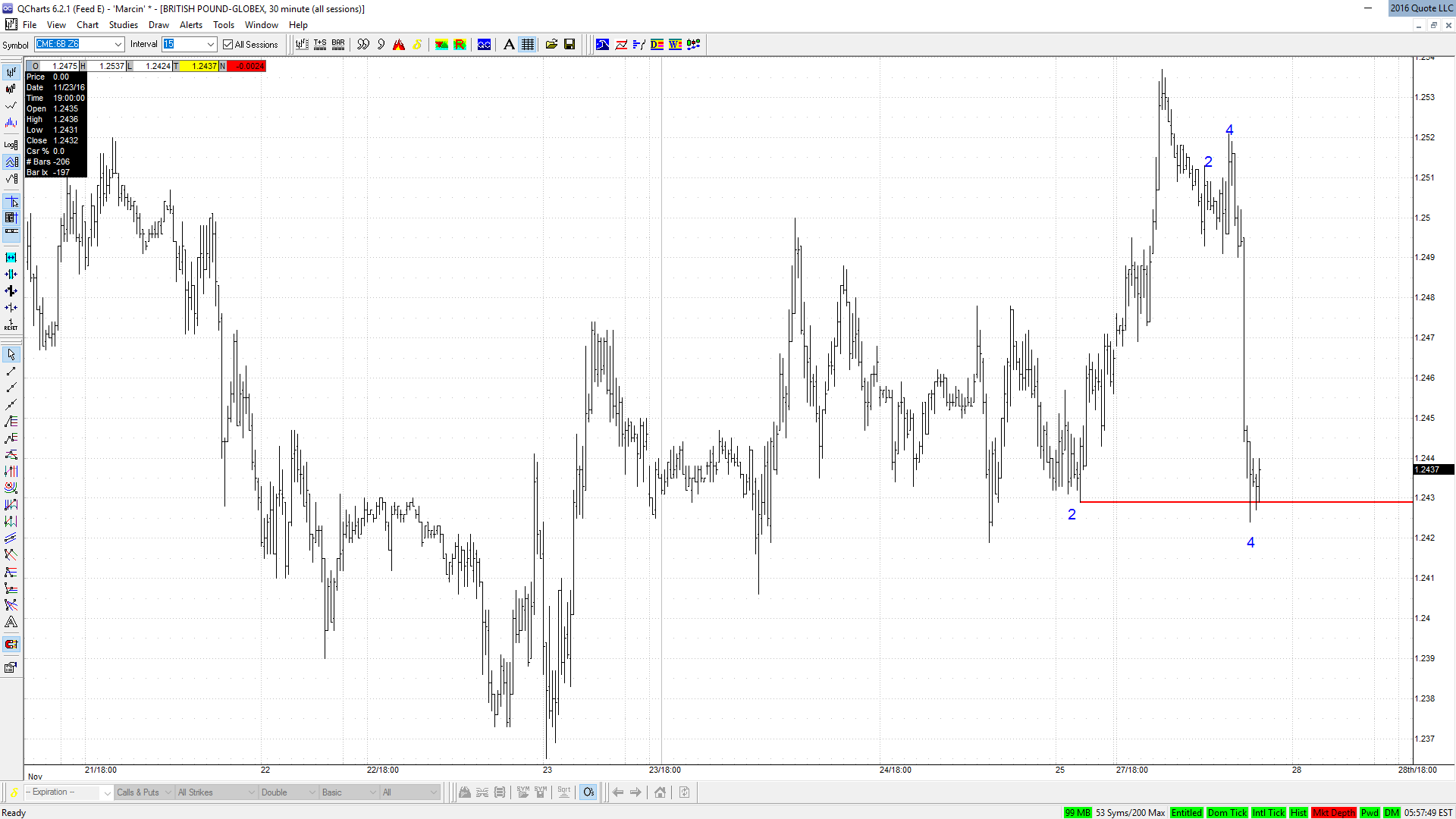Click the home button in bottom toolbar
Image resolution: width=1456 pixels, height=819 pixels.
tap(660, 792)
